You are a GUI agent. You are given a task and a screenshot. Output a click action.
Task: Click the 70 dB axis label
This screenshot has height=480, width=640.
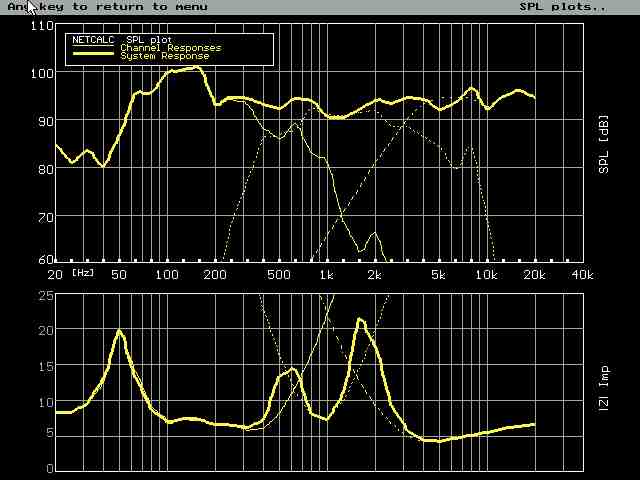(45, 217)
